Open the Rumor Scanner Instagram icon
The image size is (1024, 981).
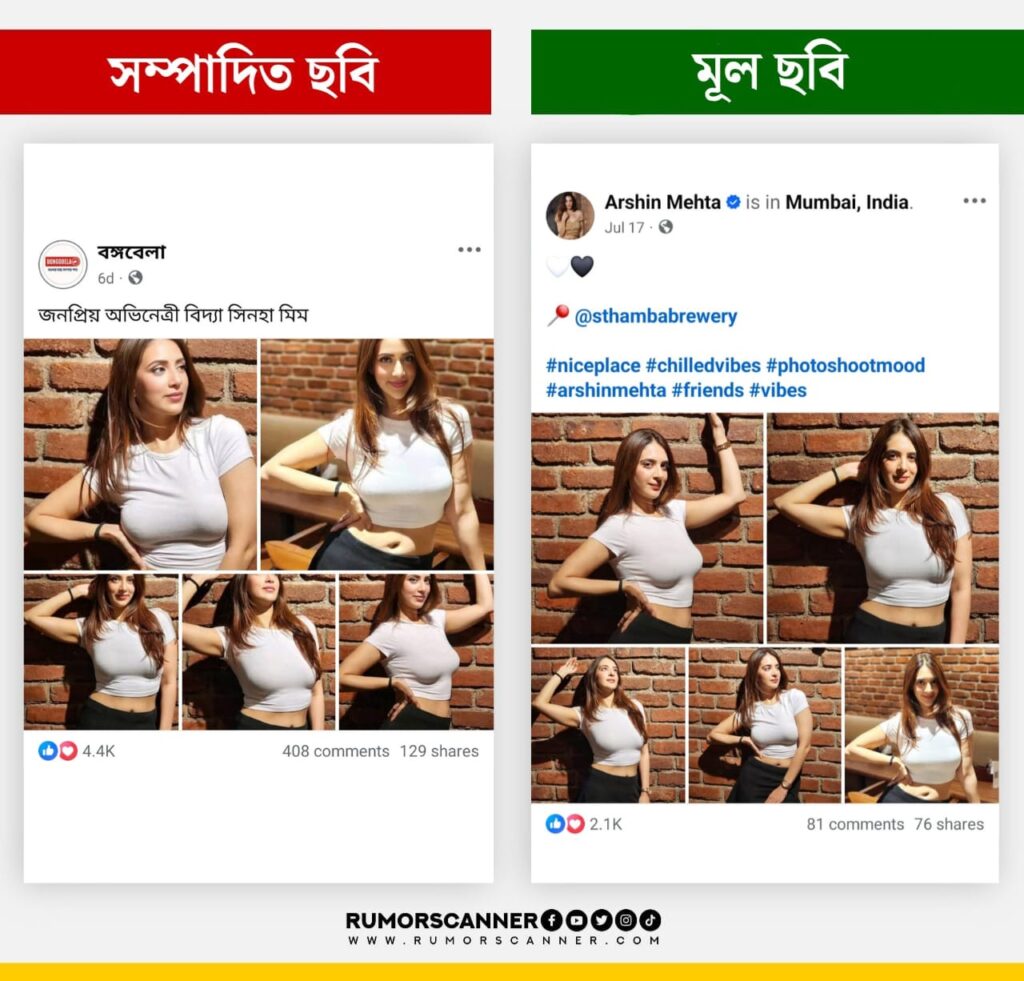[x=626, y=920]
